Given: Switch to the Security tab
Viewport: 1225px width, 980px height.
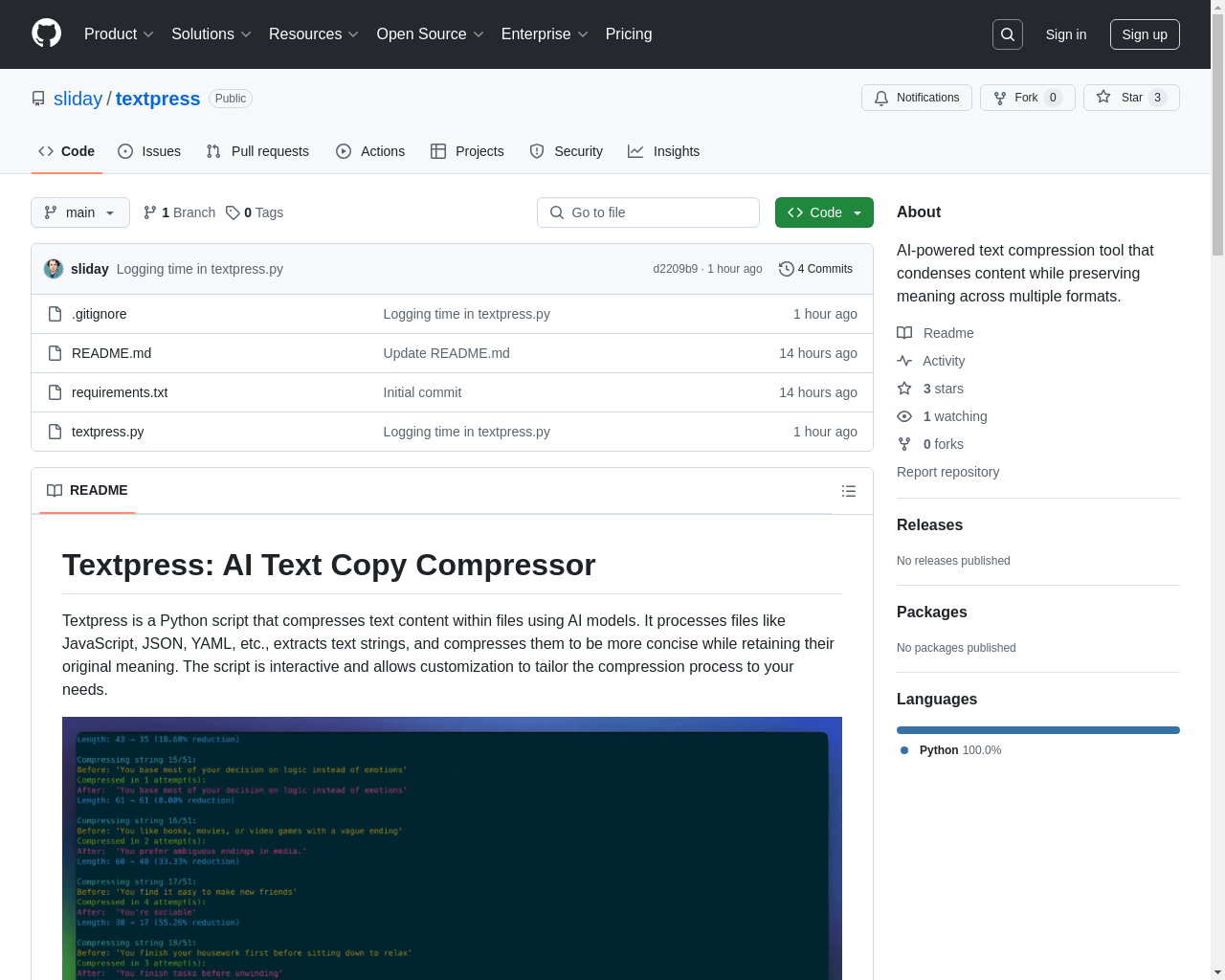Looking at the screenshot, I should (x=567, y=151).
